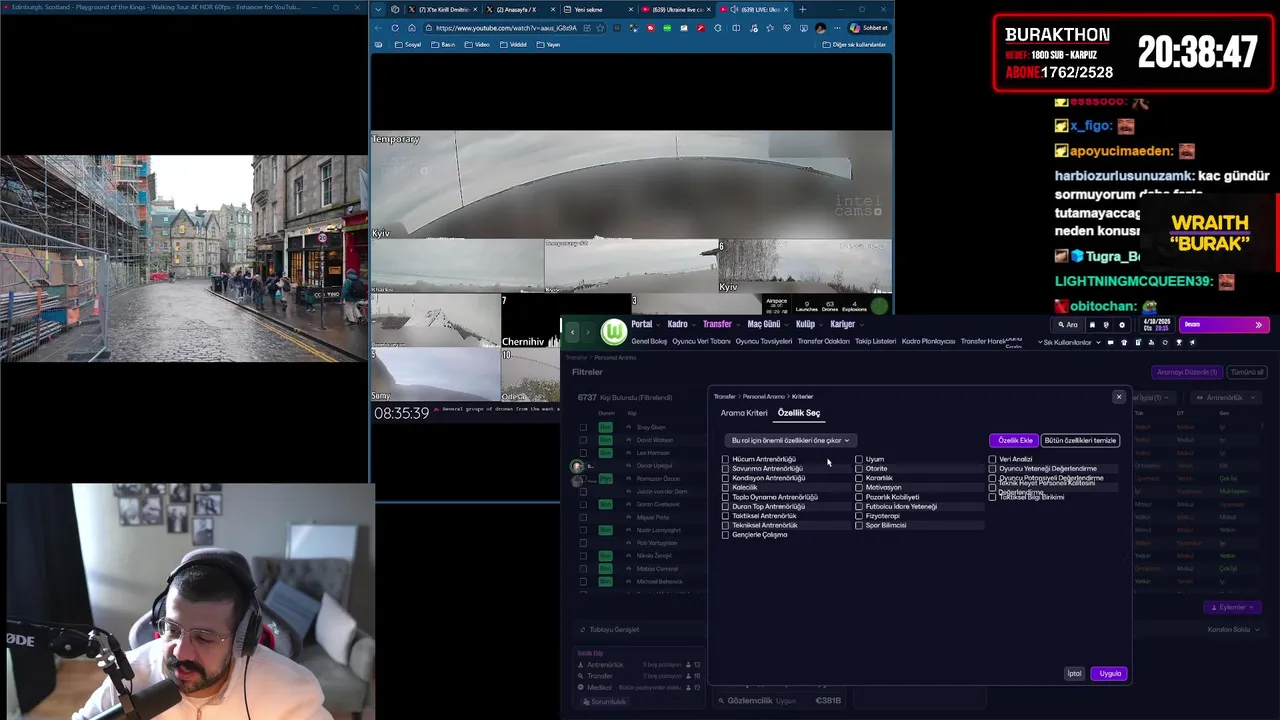The width and height of the screenshot is (1280, 720).
Task: Click the Uygula button
Action: (x=1110, y=673)
